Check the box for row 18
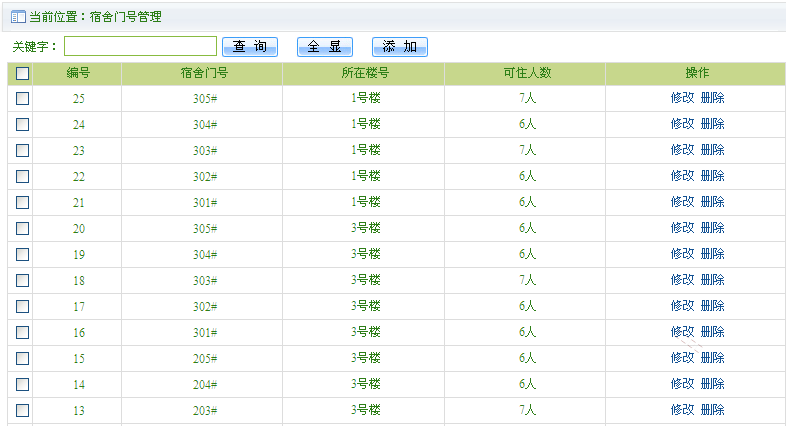The width and height of the screenshot is (786, 426). coord(23,281)
